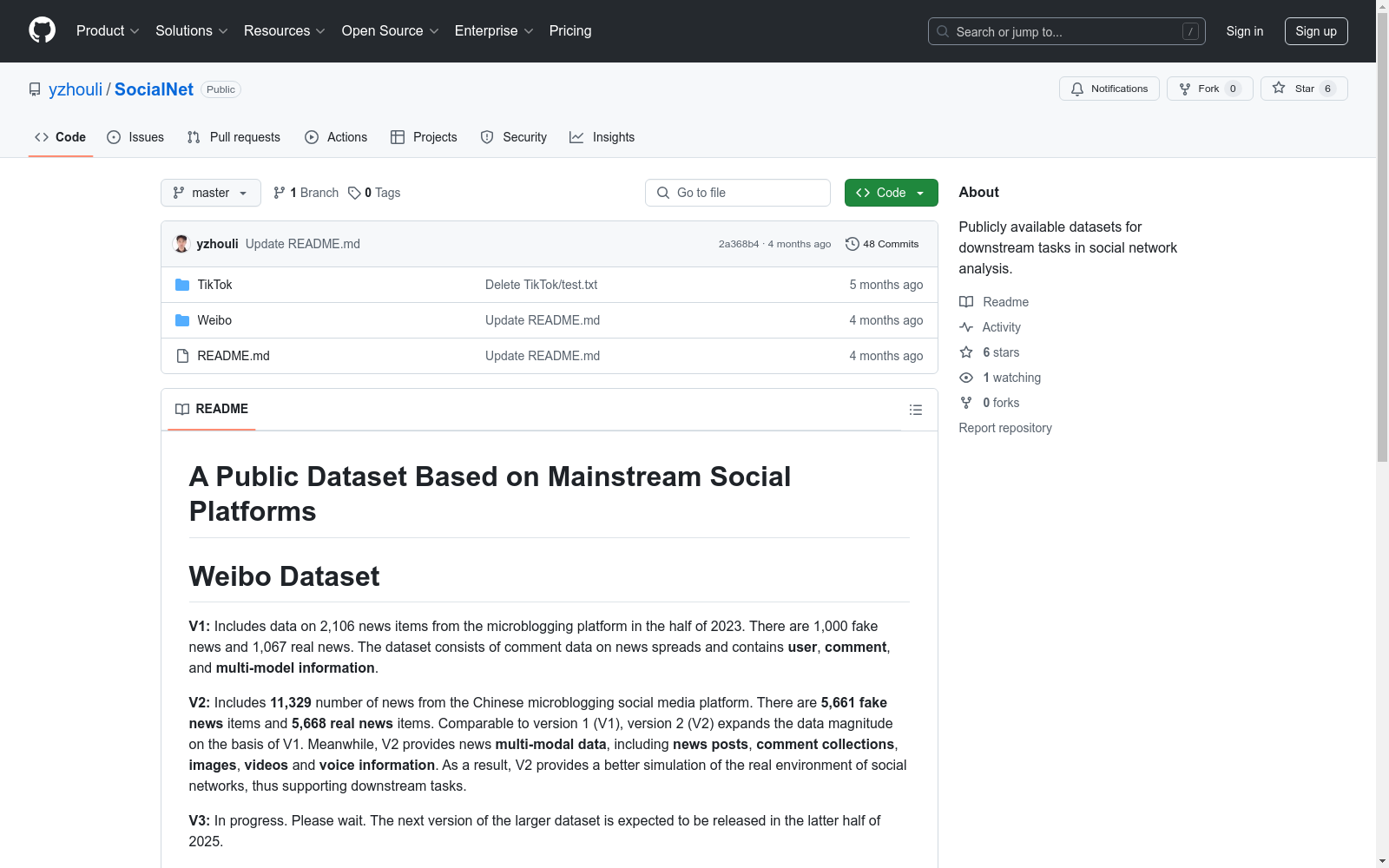Open the Projects tab
The width and height of the screenshot is (1389, 868).
click(424, 137)
